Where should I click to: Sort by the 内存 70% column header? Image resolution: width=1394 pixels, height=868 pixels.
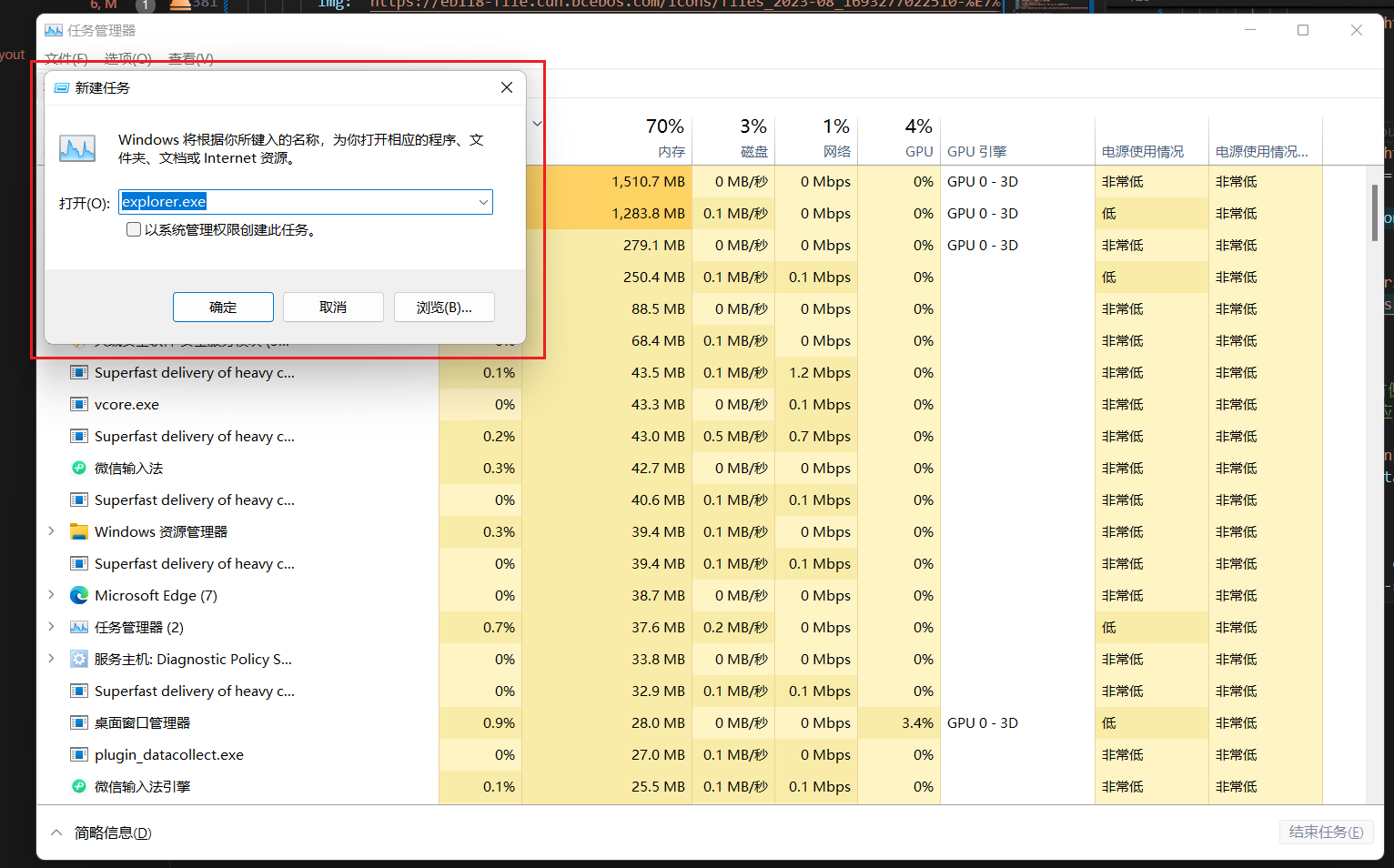[608, 139]
